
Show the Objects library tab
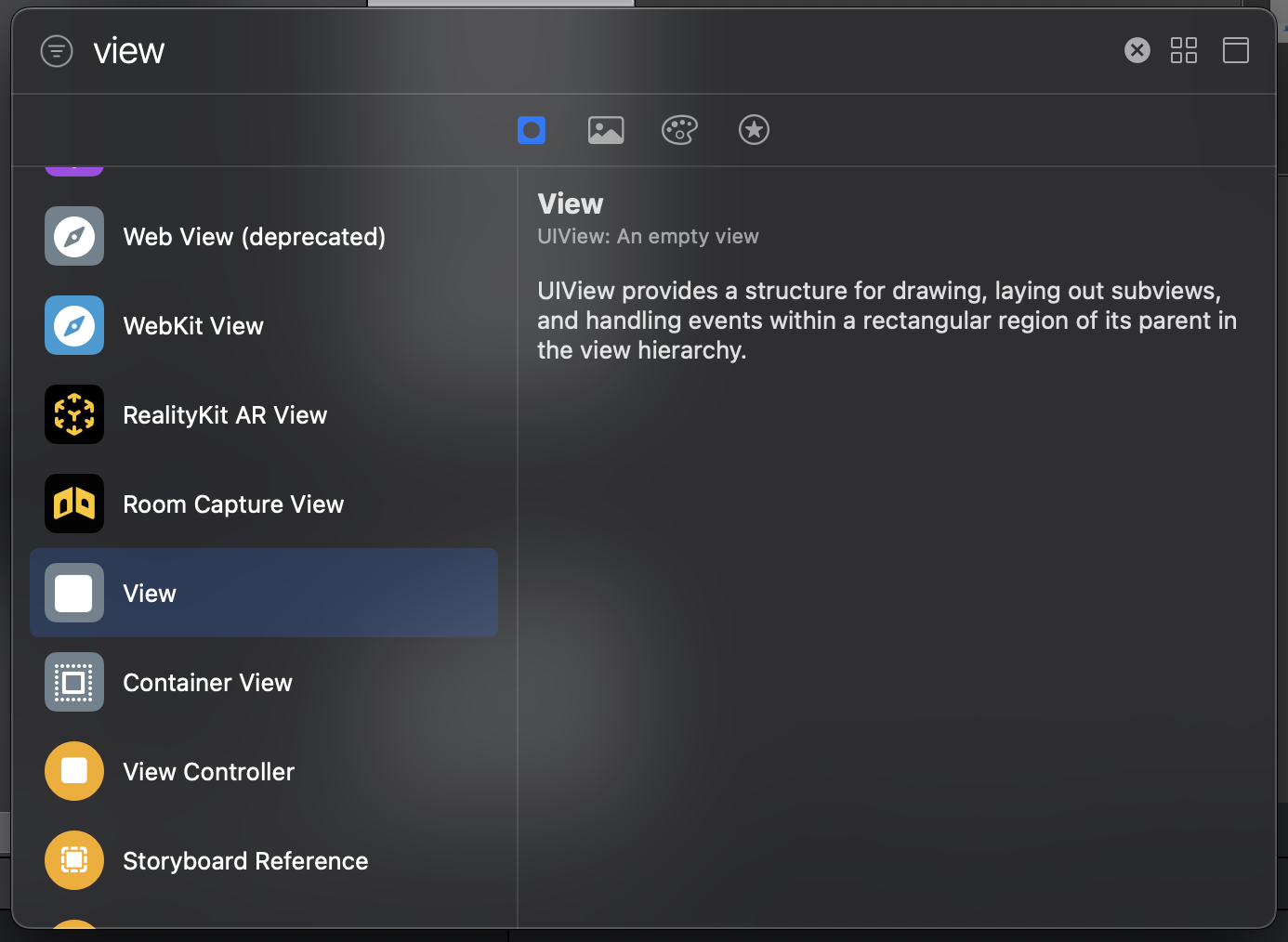pos(532,130)
